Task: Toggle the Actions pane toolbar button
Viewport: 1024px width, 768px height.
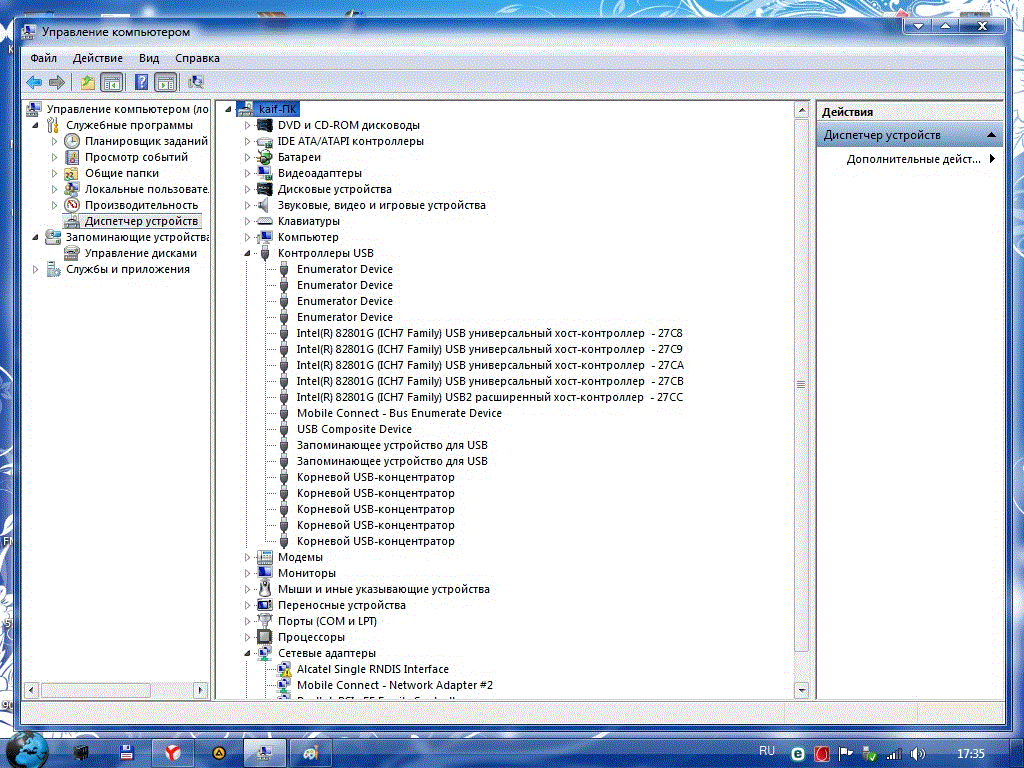Action: (166, 82)
